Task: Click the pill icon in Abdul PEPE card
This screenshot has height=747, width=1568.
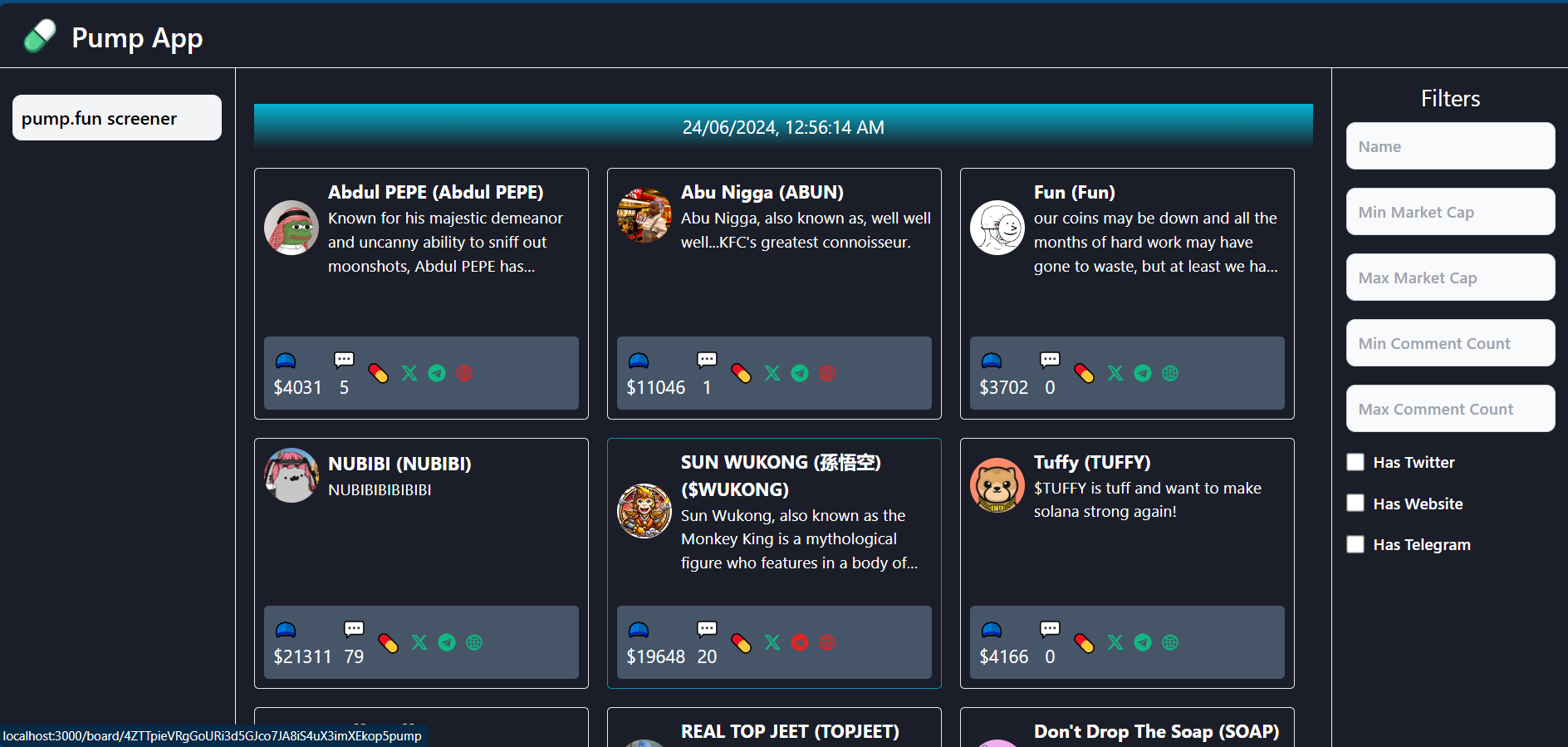Action: click(x=379, y=373)
